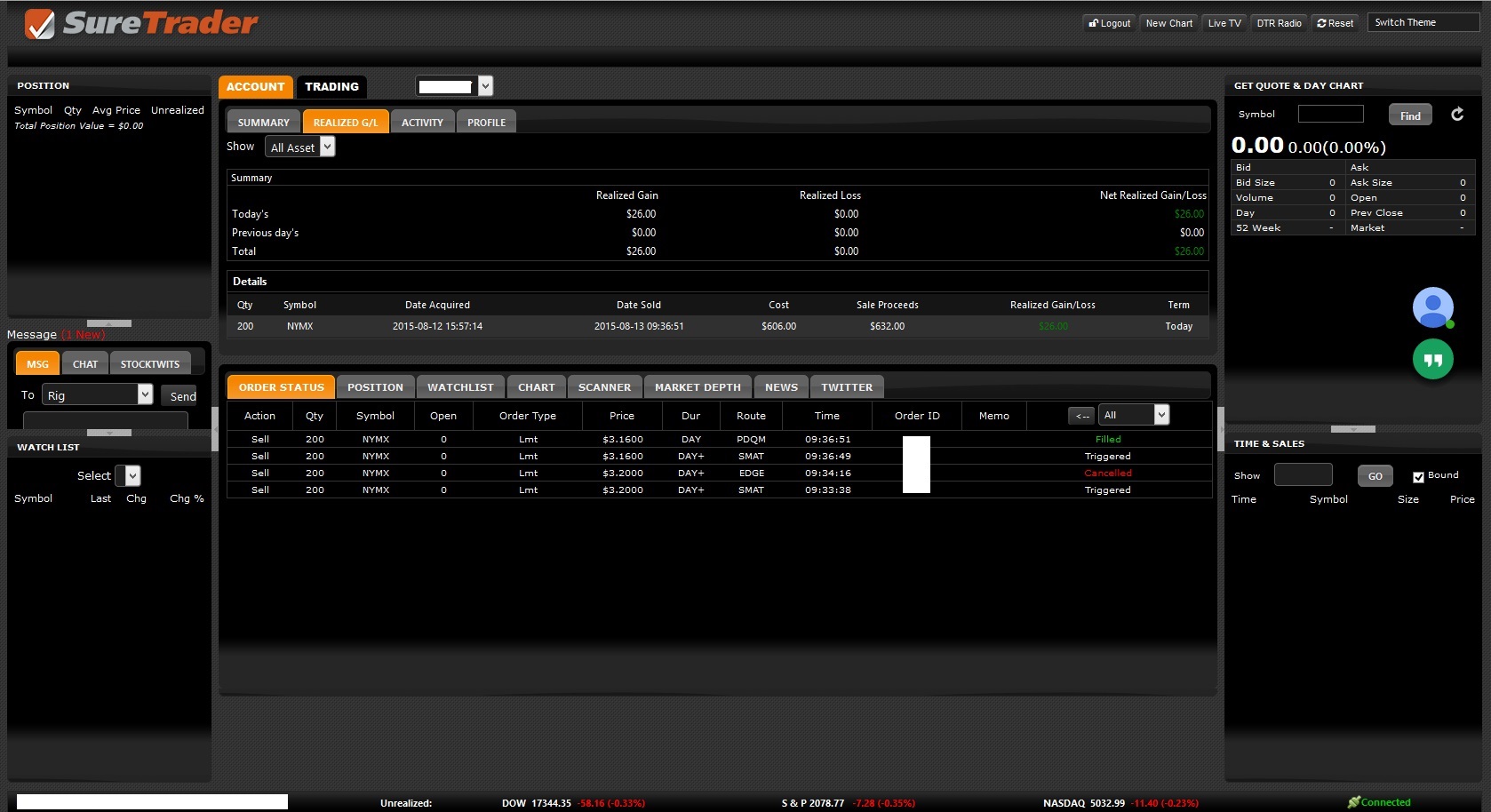
Task: Expand the order filter All dropdown
Action: [1133, 415]
